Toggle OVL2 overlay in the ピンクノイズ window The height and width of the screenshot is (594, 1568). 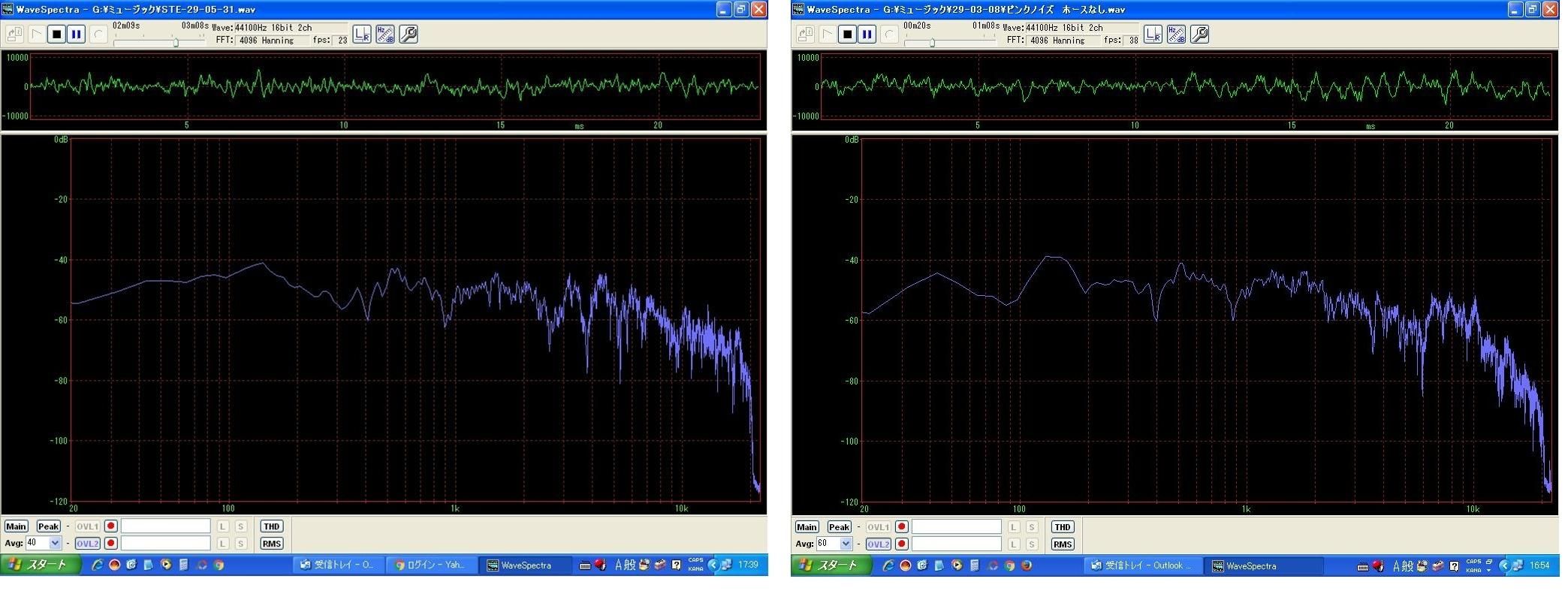tap(878, 544)
